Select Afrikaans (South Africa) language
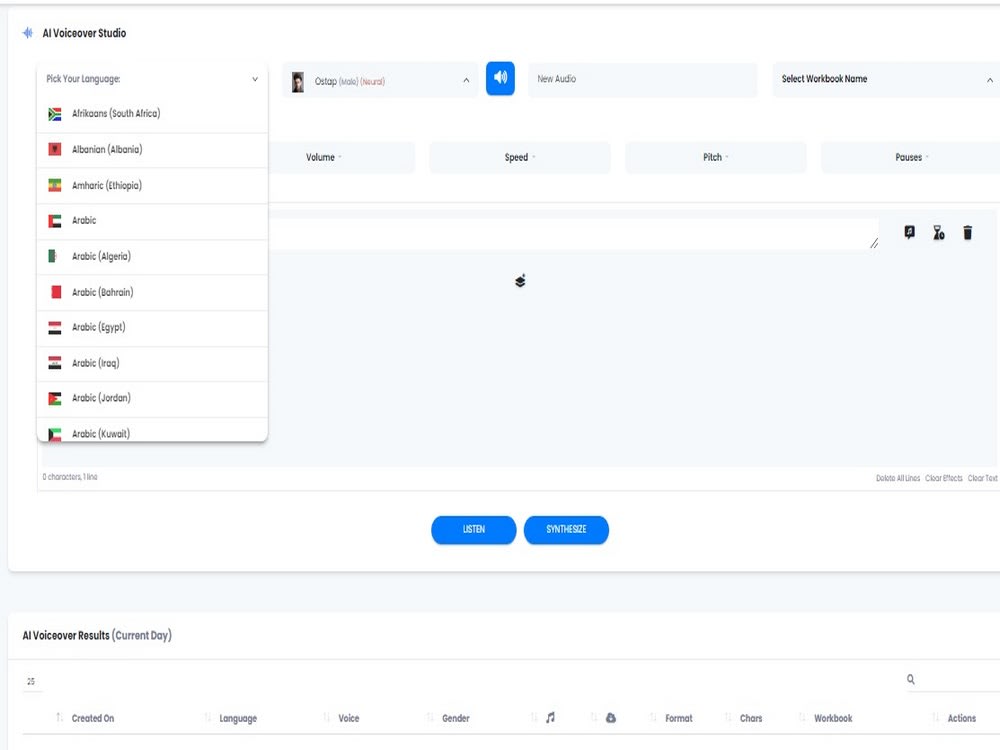Screen dimensions: 1000x750 pyautogui.click(x=152, y=114)
